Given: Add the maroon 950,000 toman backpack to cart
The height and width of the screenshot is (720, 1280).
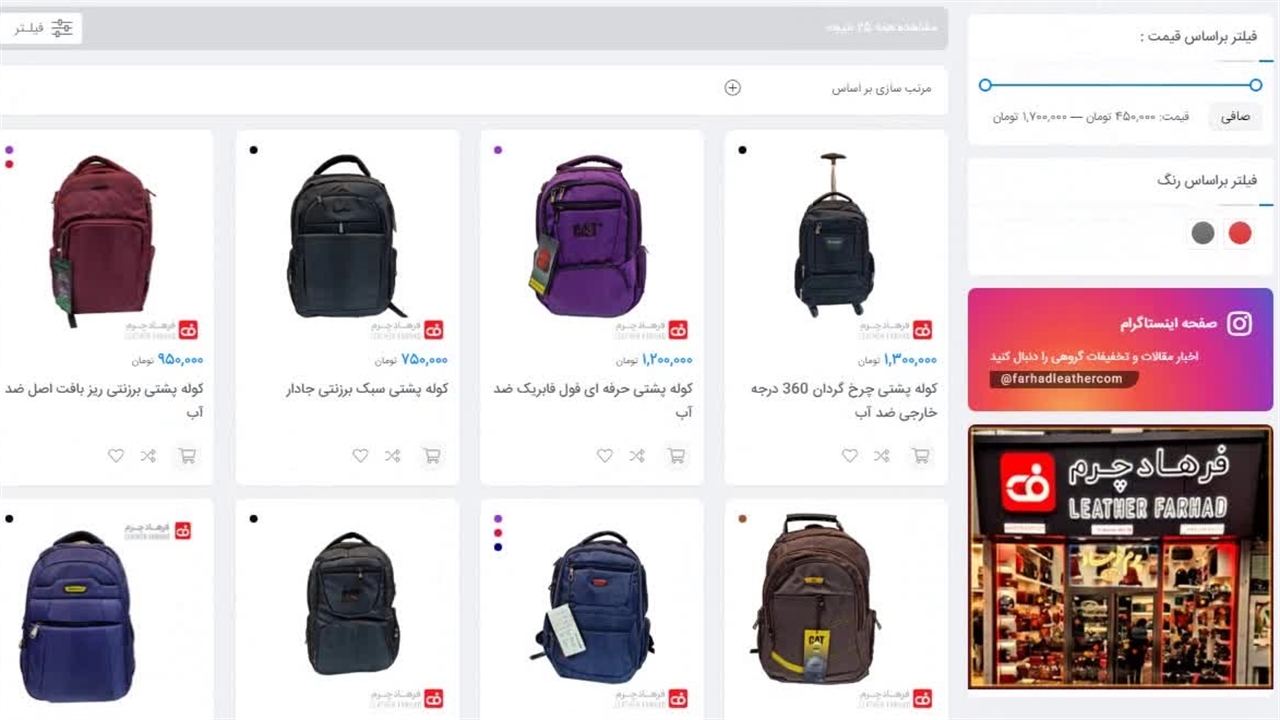Looking at the screenshot, I should point(187,456).
